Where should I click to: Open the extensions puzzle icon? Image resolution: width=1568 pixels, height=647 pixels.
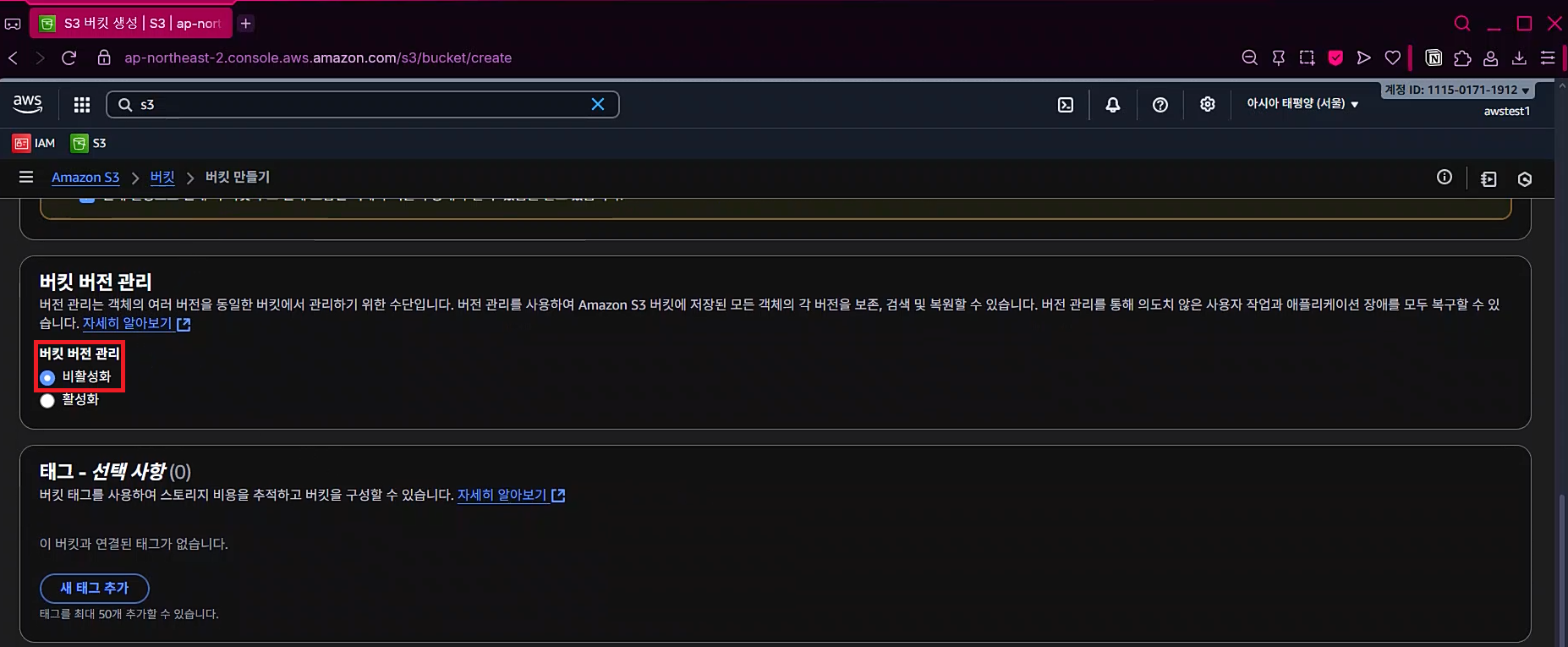(x=1462, y=58)
